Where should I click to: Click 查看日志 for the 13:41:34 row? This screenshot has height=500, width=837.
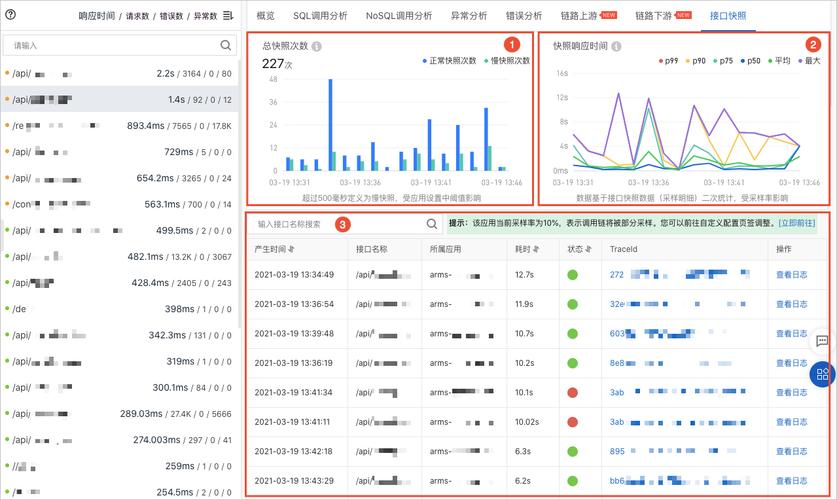click(792, 392)
